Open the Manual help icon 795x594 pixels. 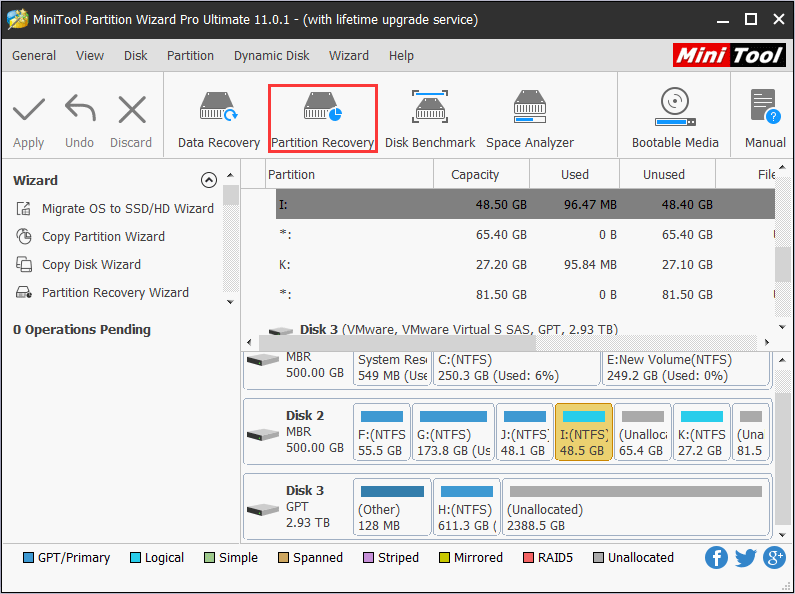click(765, 106)
